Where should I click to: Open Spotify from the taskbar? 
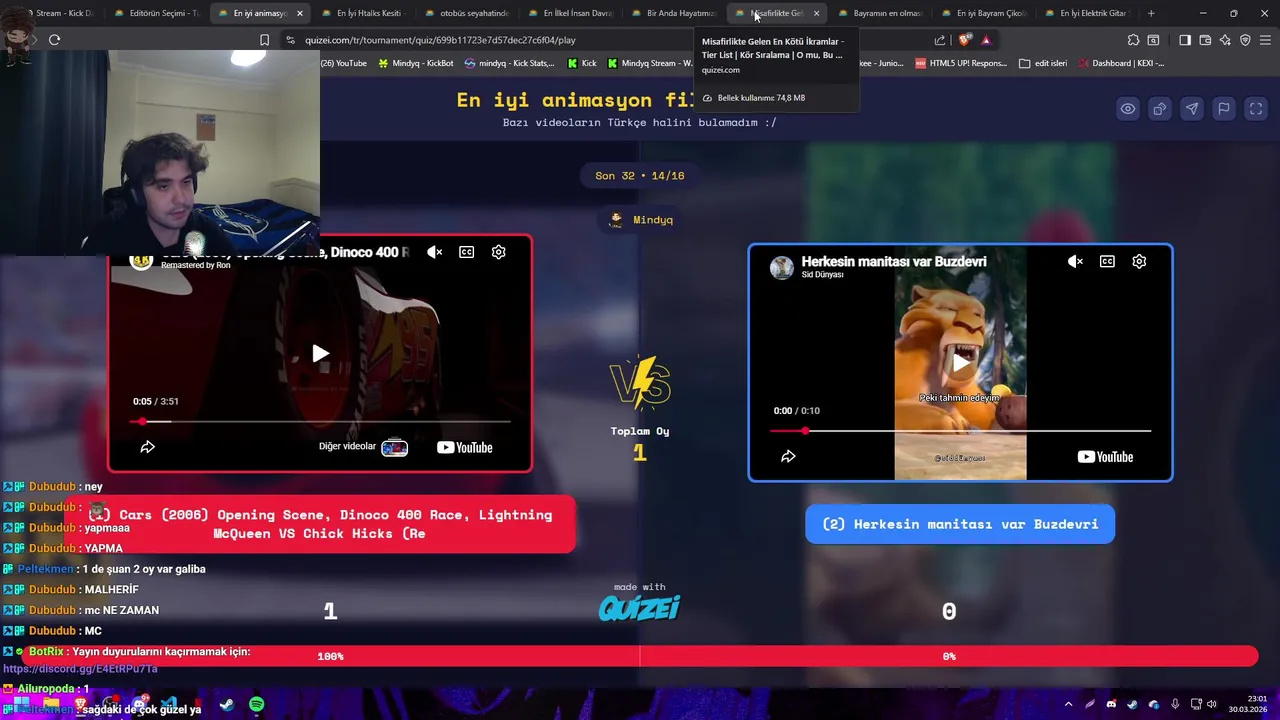[x=257, y=705]
